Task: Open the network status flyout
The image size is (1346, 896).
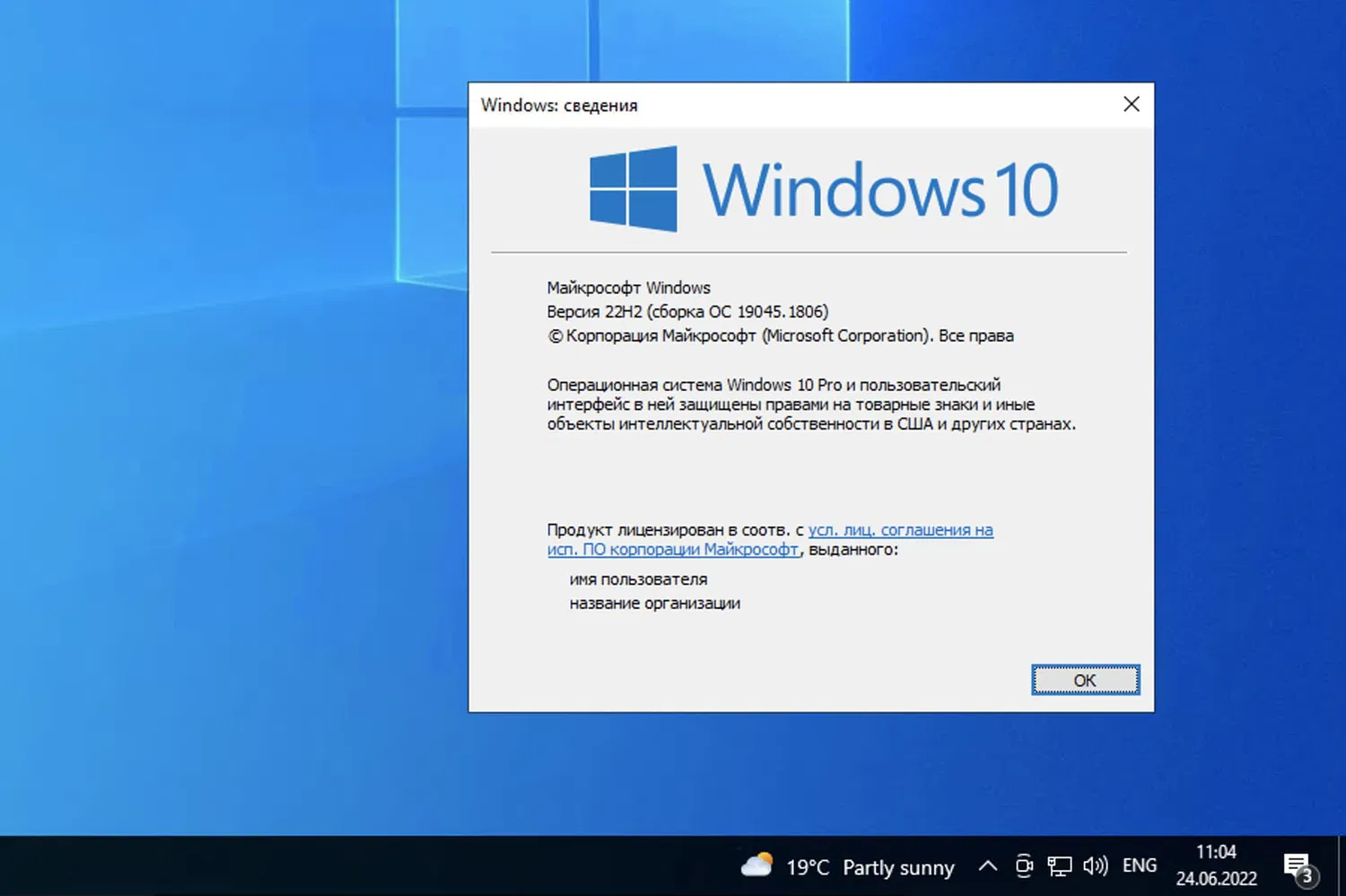Action: [1060, 866]
